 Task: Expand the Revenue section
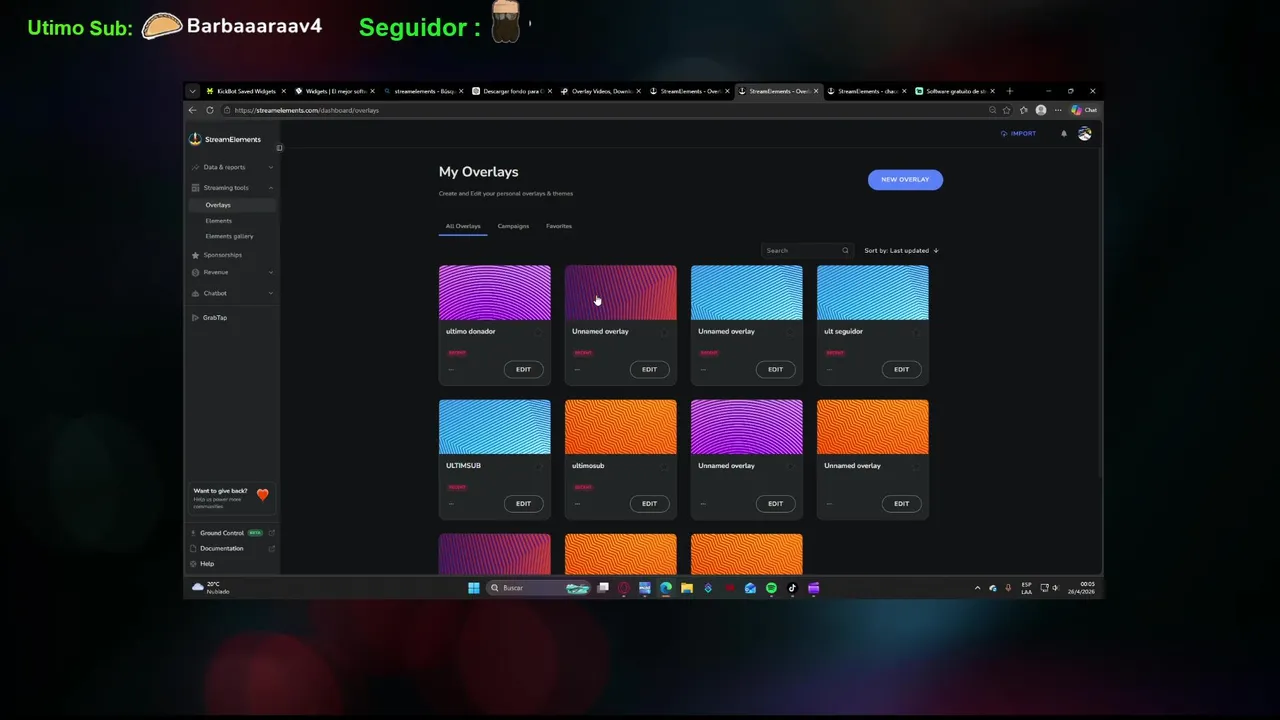pyautogui.click(x=232, y=272)
